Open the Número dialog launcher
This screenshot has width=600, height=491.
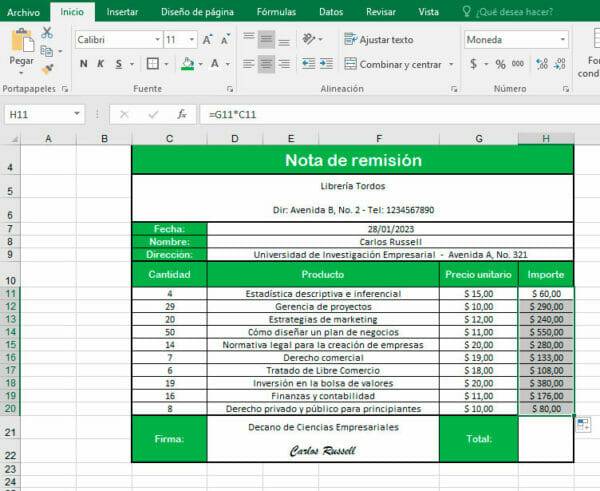pos(566,89)
